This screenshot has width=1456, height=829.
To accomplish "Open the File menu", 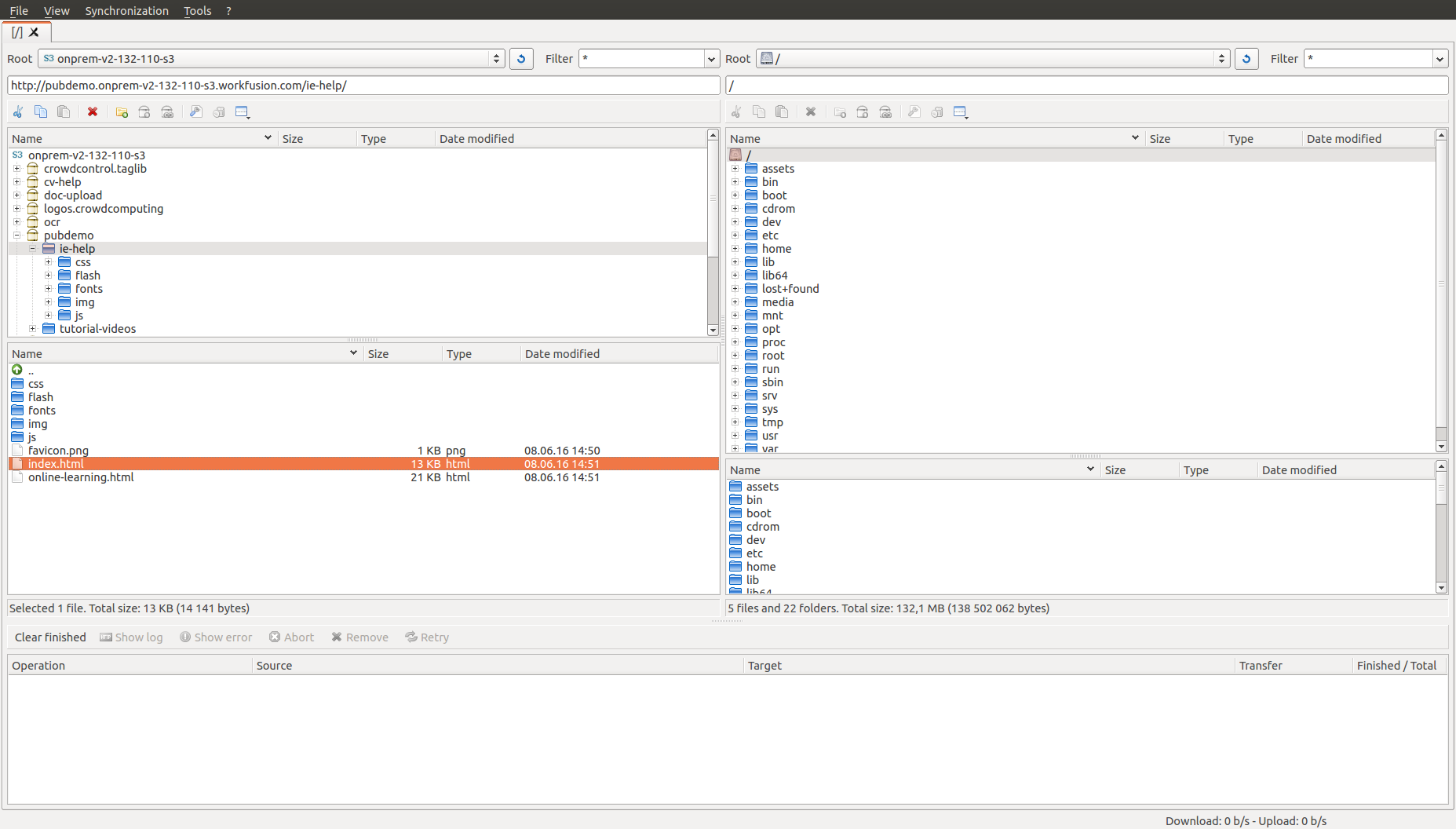I will click(19, 10).
